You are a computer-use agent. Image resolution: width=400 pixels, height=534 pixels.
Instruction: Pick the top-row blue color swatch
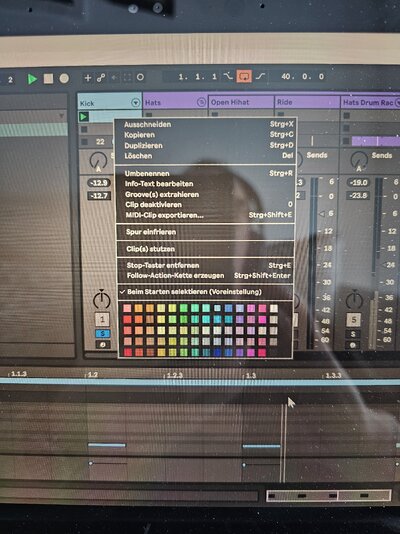(228, 308)
